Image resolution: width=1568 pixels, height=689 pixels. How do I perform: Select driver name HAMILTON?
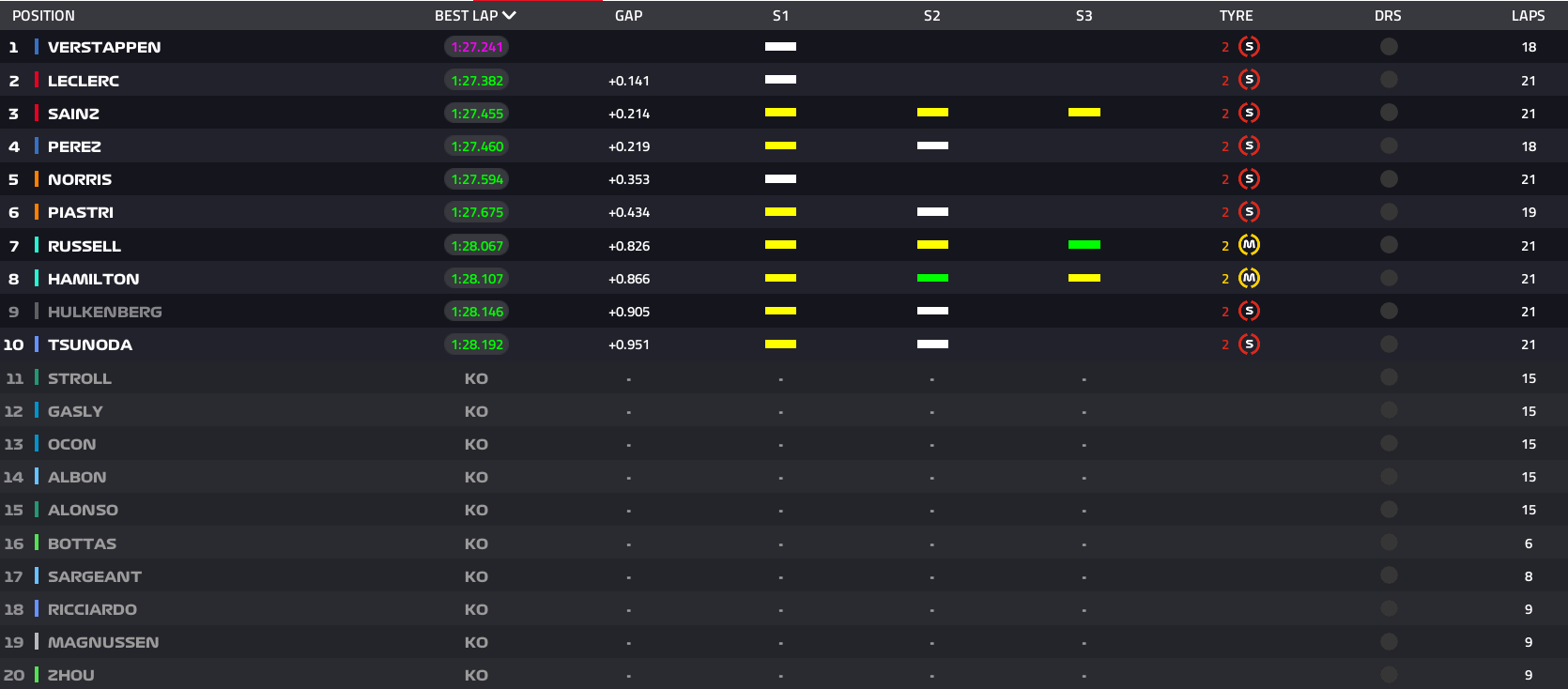(93, 279)
